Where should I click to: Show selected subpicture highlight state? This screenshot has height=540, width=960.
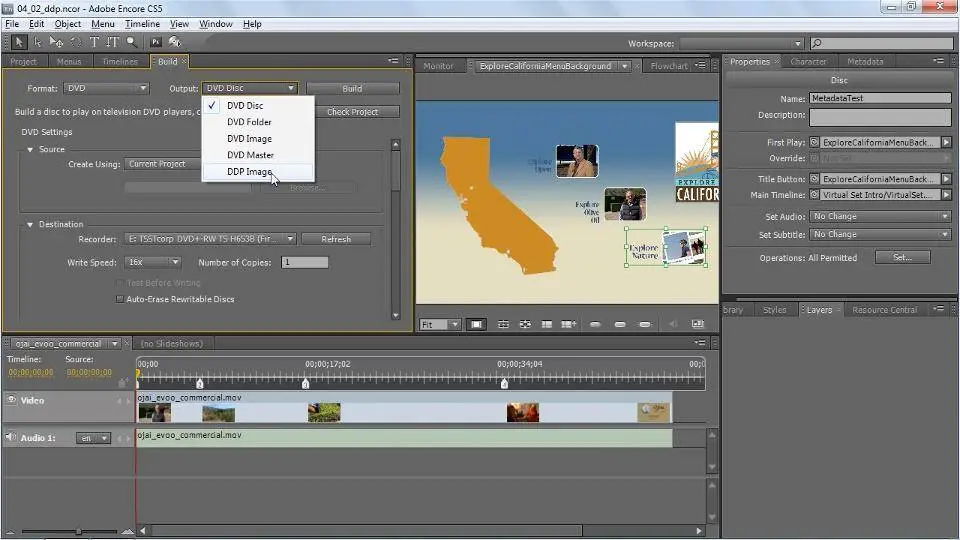[620, 324]
